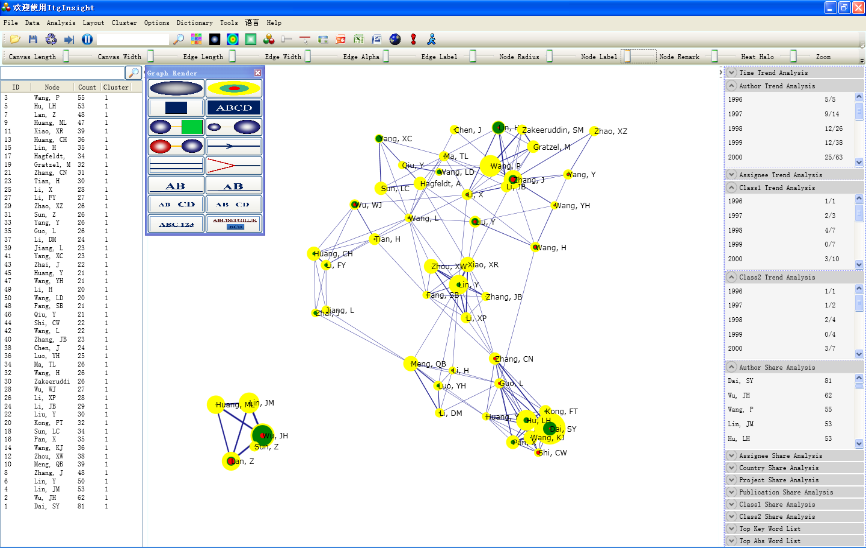Choose the red-and-blue nodes render option
The image size is (866, 548).
click(176, 146)
